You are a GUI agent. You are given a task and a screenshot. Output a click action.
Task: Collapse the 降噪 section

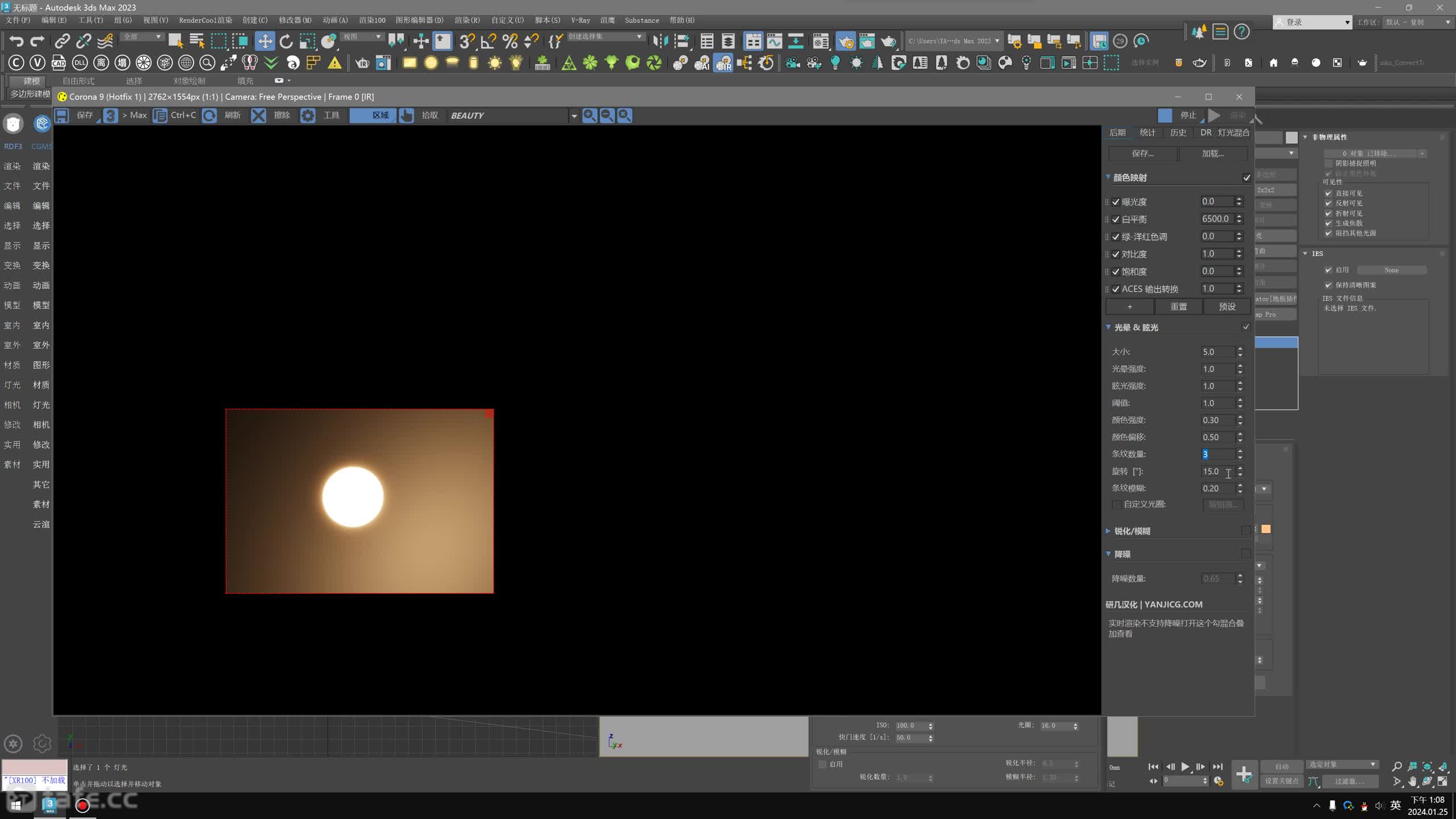(x=1108, y=553)
